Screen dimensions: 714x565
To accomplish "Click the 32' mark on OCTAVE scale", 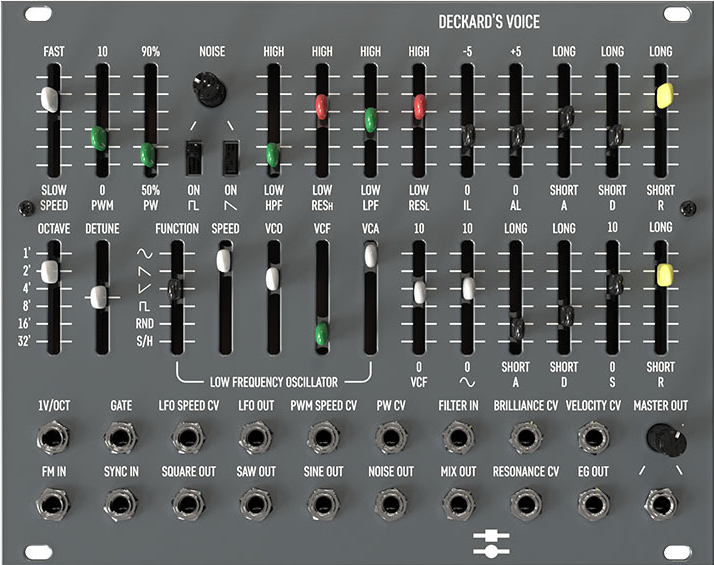I will 24,341.
